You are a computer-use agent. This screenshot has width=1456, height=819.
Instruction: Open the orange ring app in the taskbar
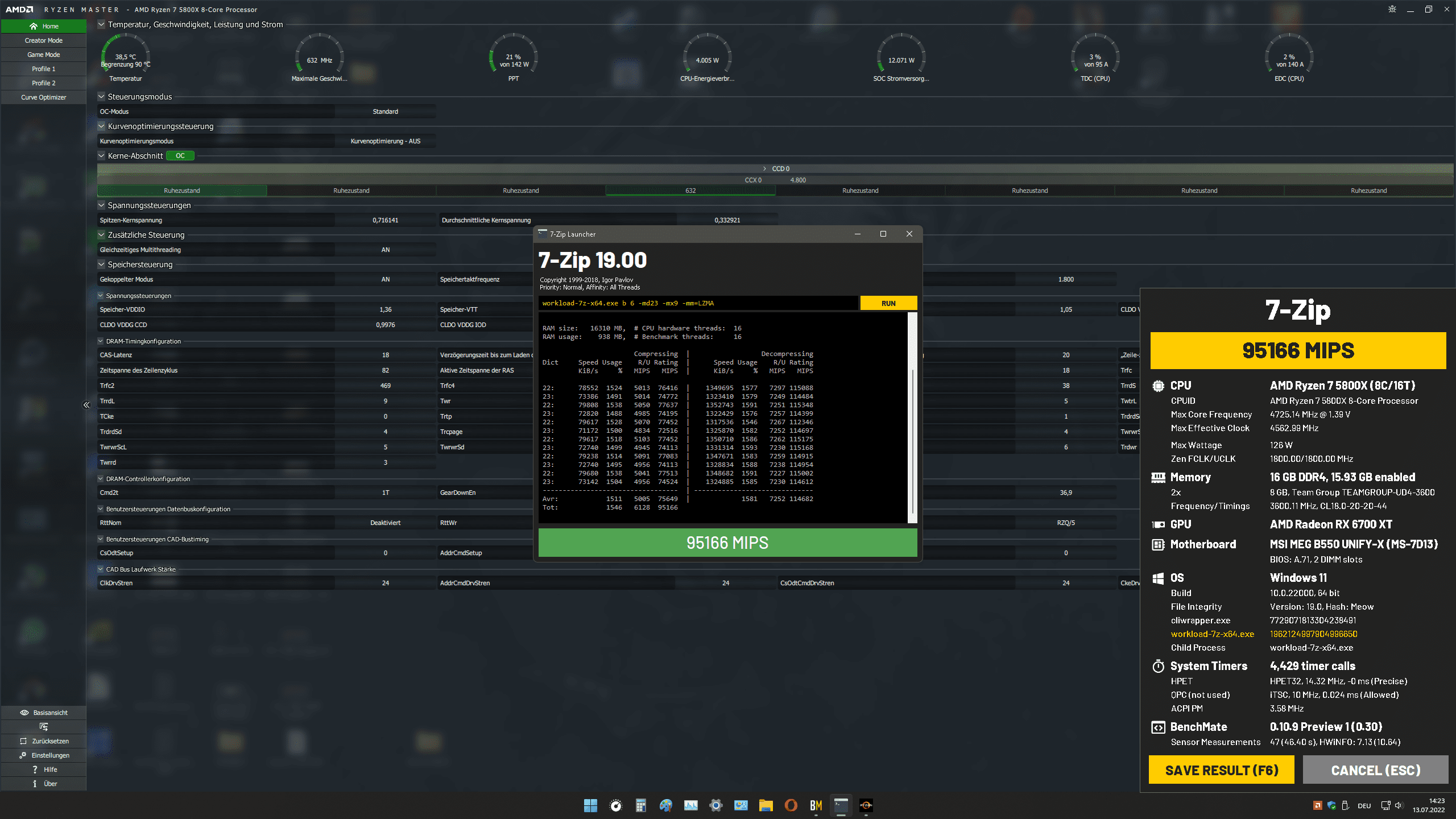[x=791, y=805]
